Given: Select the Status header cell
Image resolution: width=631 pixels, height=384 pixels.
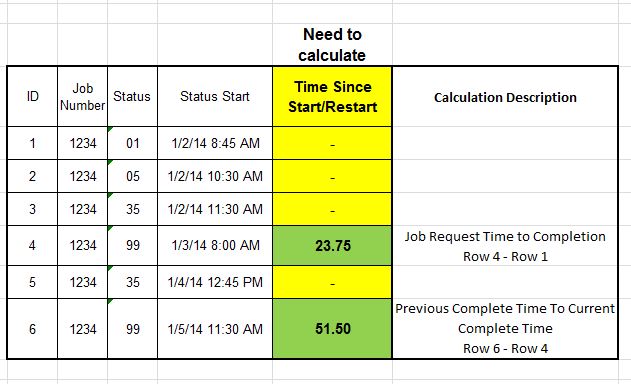Looking at the screenshot, I should coord(132,97).
